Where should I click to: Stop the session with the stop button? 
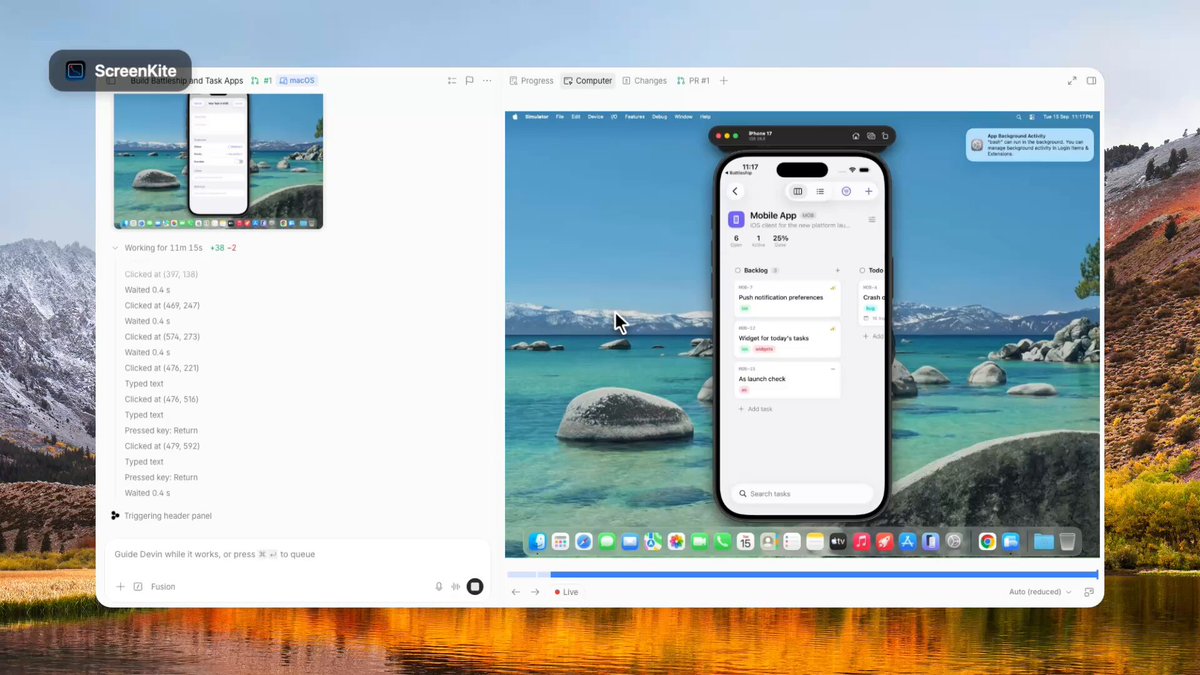coord(475,587)
